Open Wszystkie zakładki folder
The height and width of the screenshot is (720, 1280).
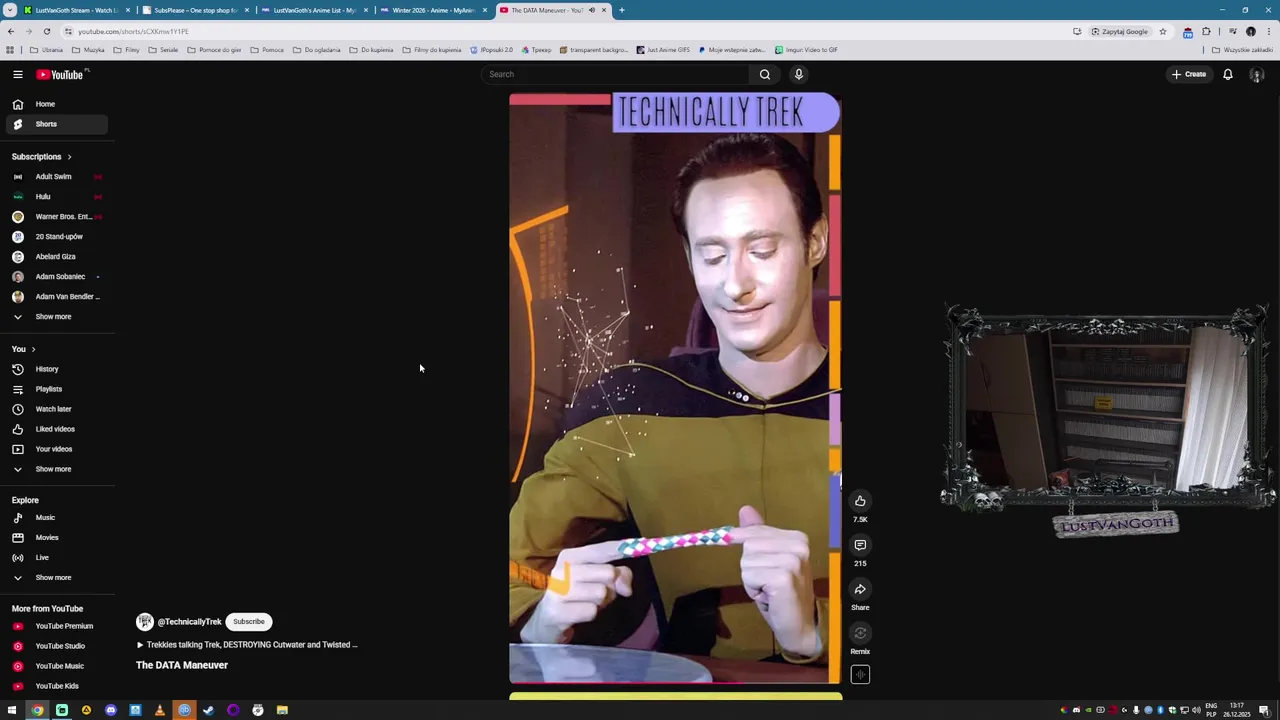[1242, 50]
